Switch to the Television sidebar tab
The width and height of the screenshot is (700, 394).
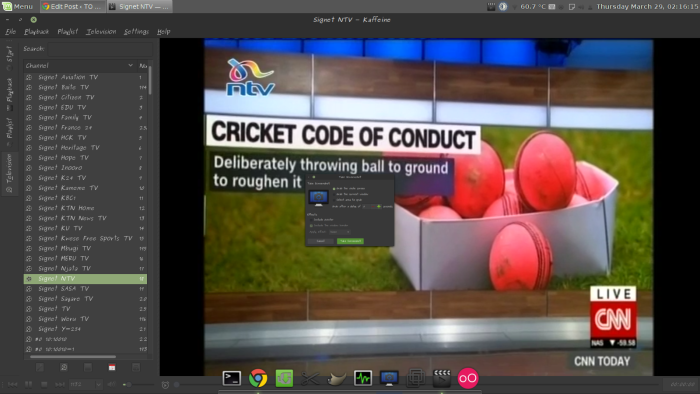9,174
